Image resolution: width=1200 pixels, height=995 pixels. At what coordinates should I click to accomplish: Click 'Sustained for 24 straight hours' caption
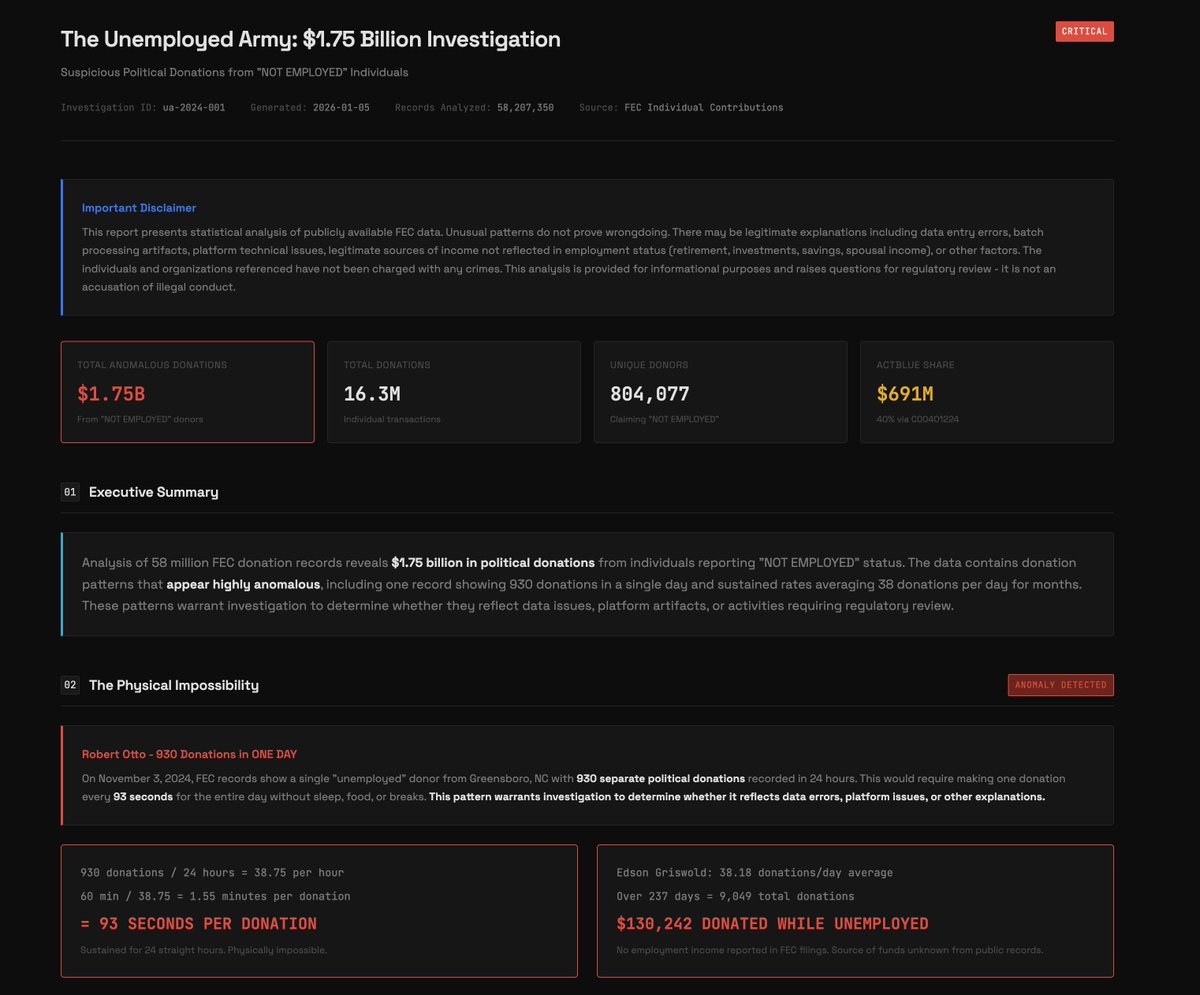click(x=204, y=950)
